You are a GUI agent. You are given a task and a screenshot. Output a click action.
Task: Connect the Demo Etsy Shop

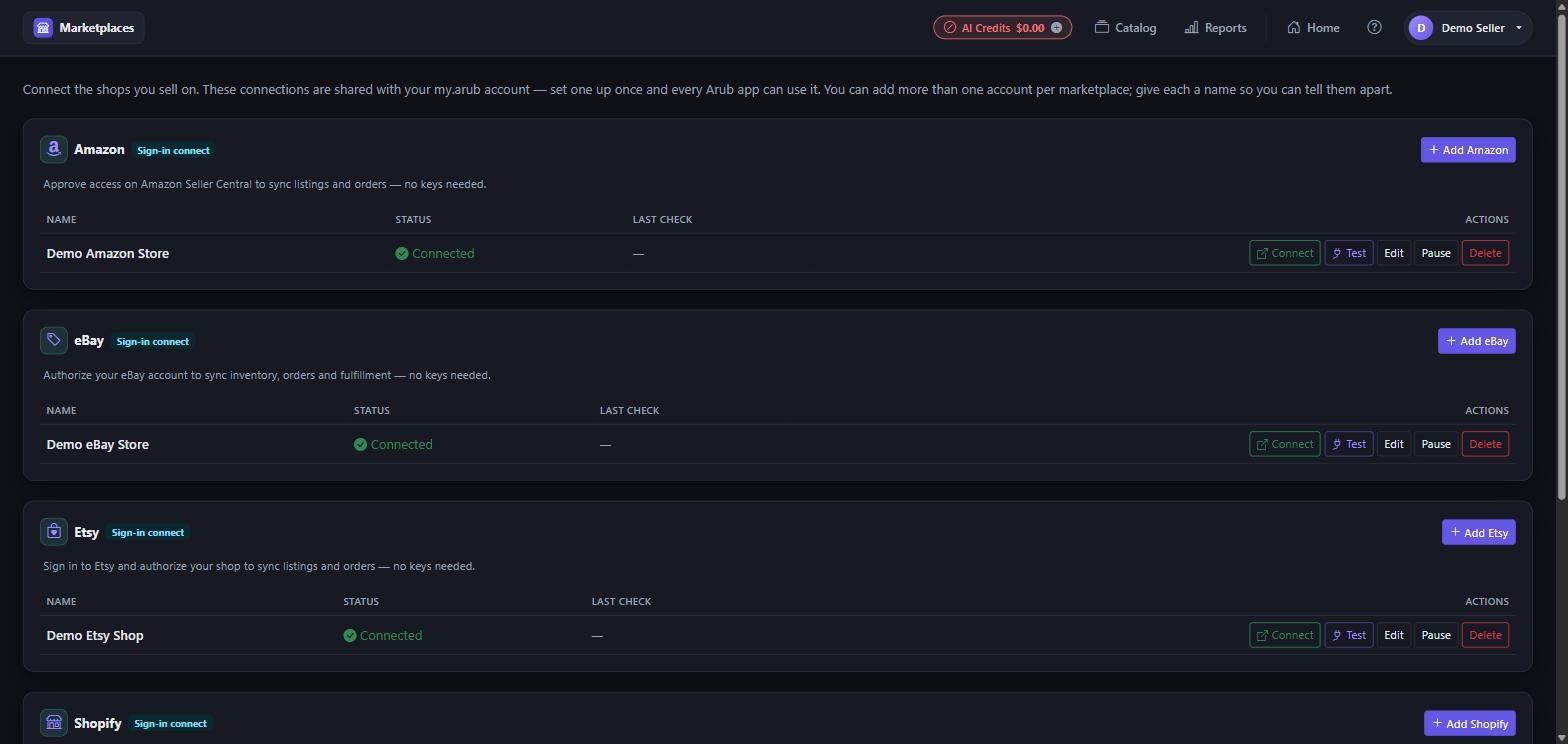click(x=1285, y=635)
